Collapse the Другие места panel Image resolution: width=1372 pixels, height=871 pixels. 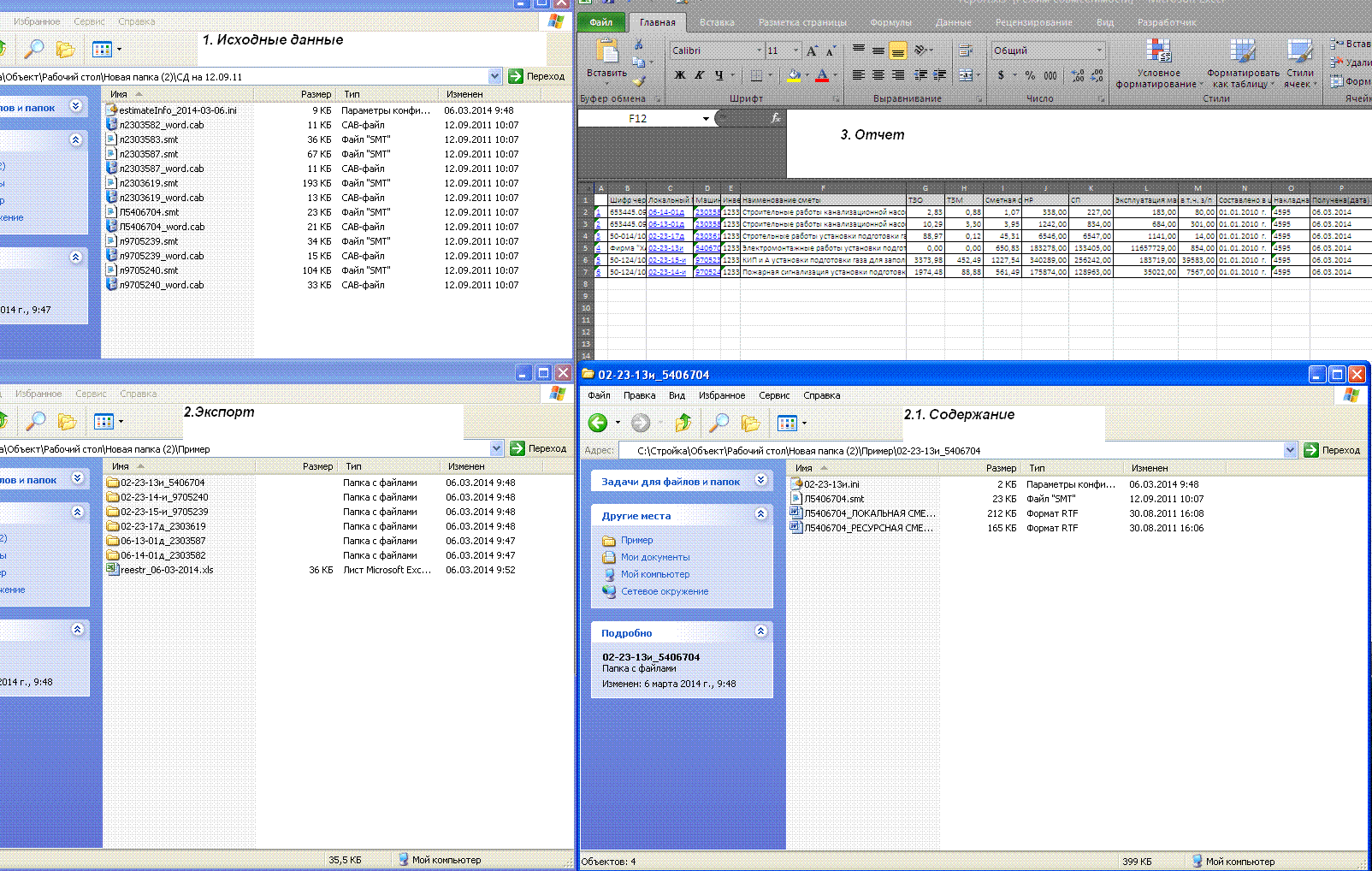coord(760,514)
